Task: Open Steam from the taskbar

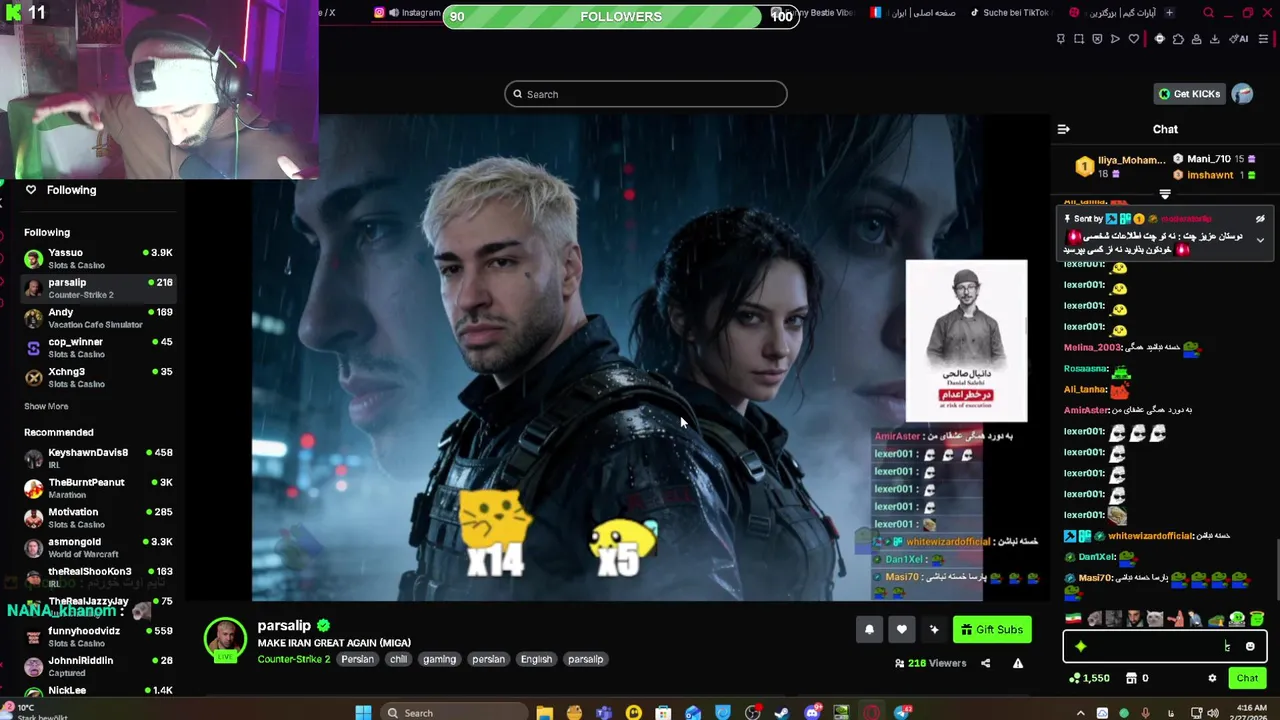Action: [x=782, y=712]
